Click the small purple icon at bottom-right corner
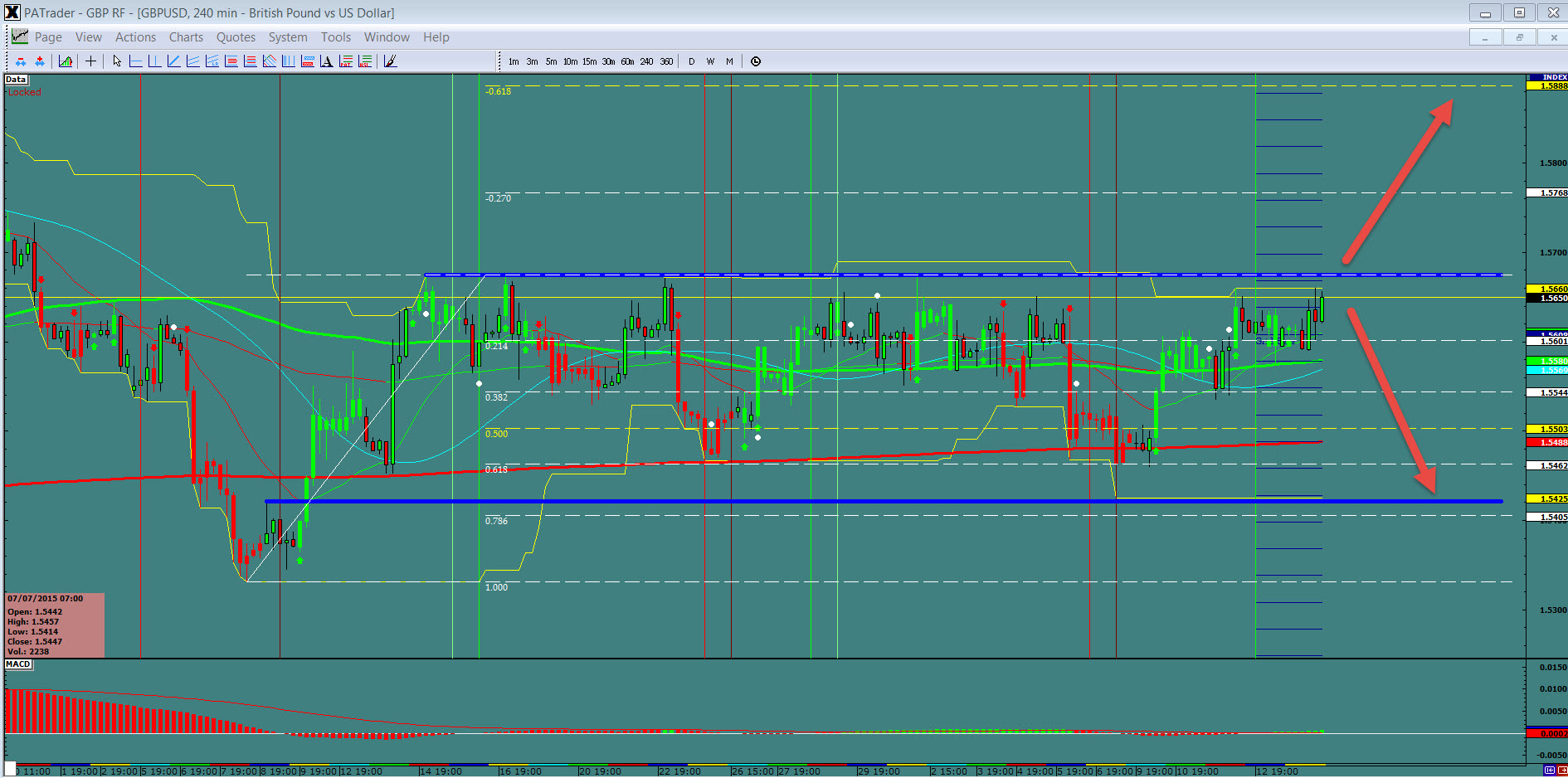 tap(1550, 771)
